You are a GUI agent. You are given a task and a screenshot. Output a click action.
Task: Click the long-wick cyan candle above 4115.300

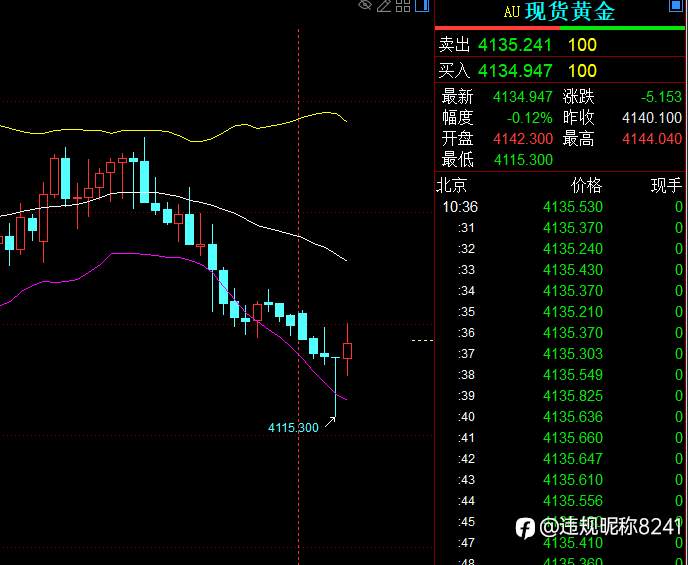[335, 386]
